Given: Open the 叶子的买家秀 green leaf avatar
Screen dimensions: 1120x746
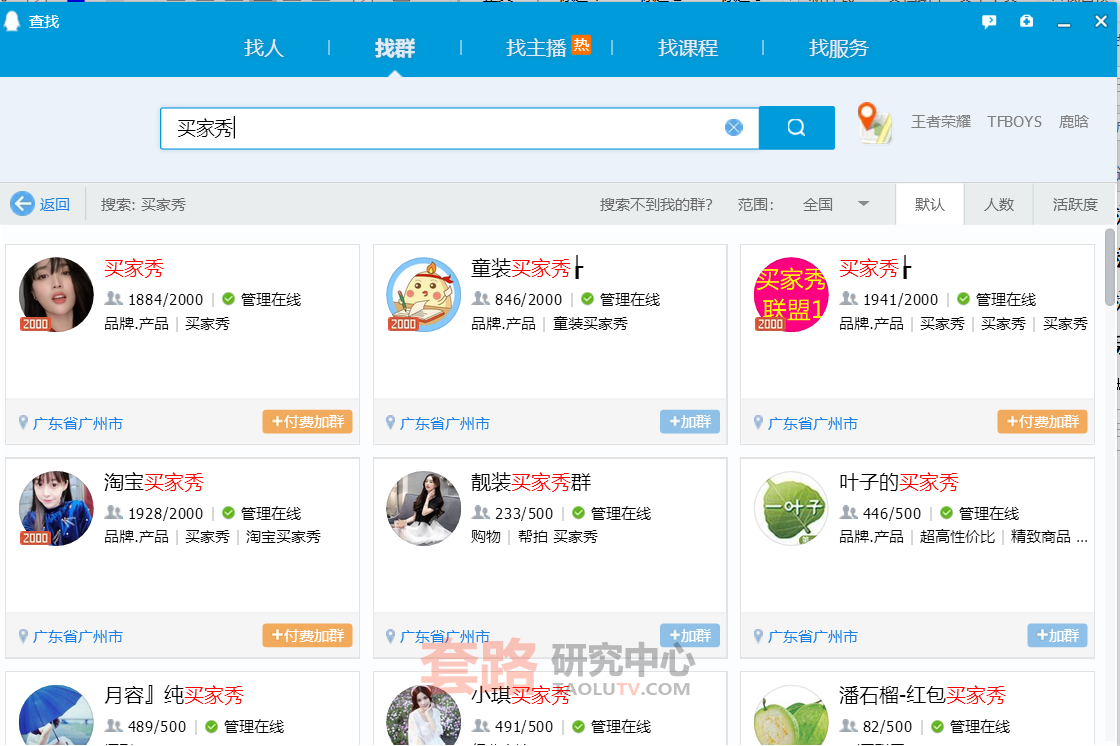Looking at the screenshot, I should [x=791, y=508].
